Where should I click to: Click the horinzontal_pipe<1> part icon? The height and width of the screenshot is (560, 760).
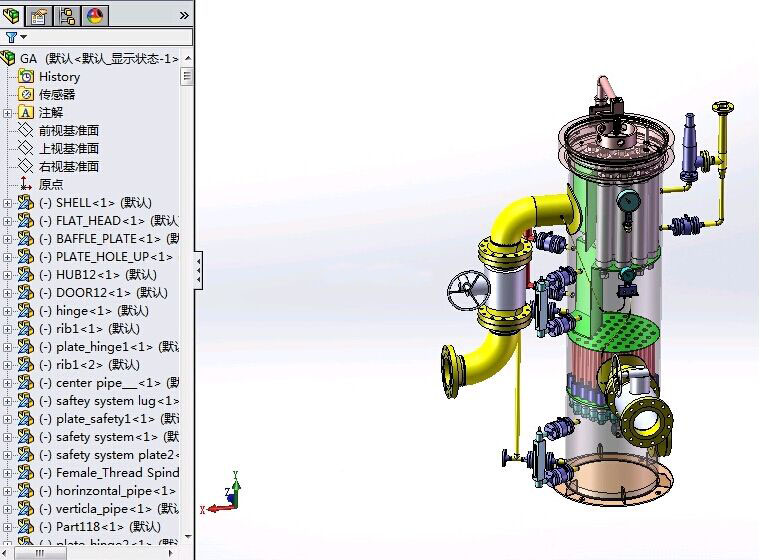pyautogui.click(x=25, y=491)
